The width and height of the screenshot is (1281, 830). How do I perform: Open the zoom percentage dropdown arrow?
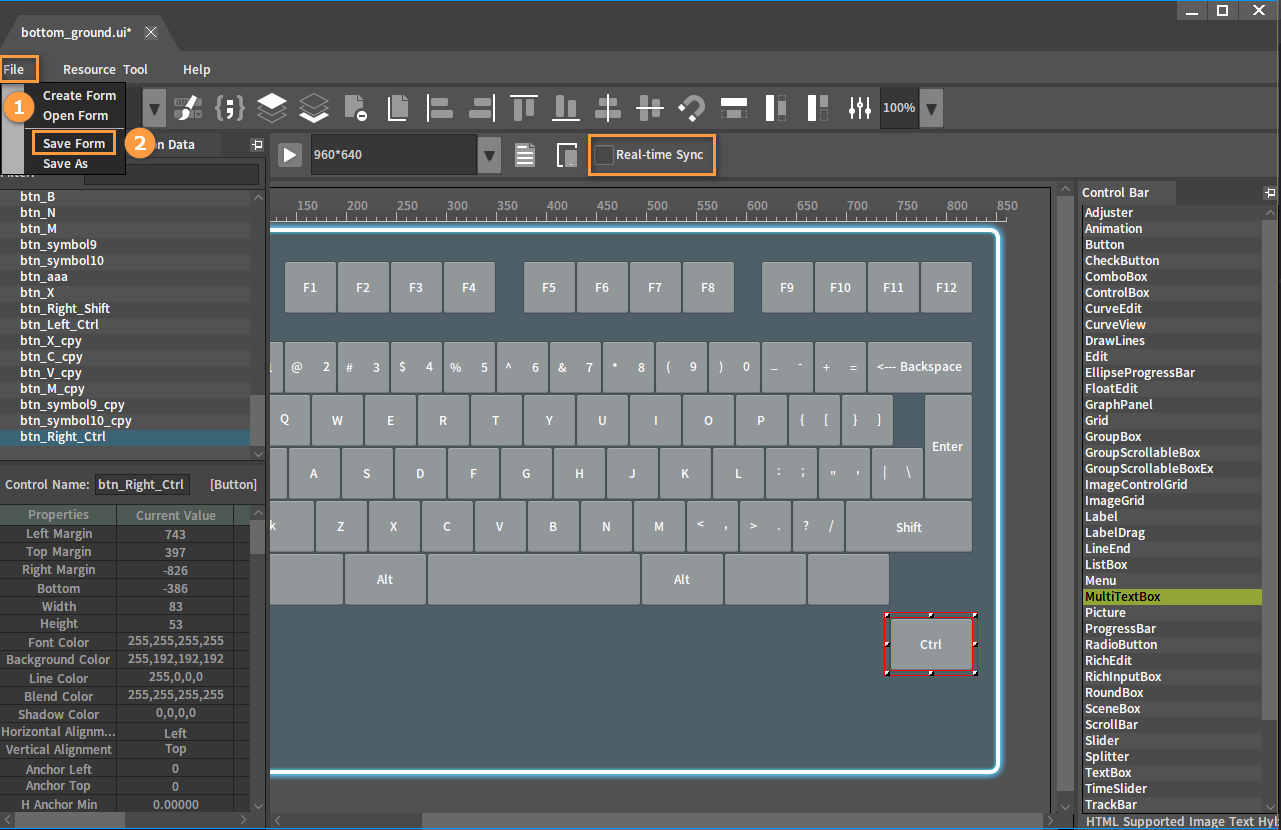point(931,107)
